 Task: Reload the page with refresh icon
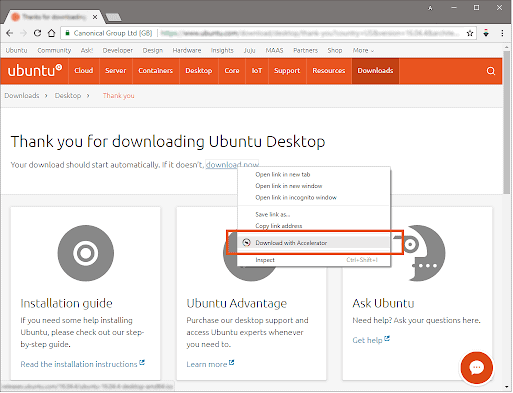[x=37, y=33]
